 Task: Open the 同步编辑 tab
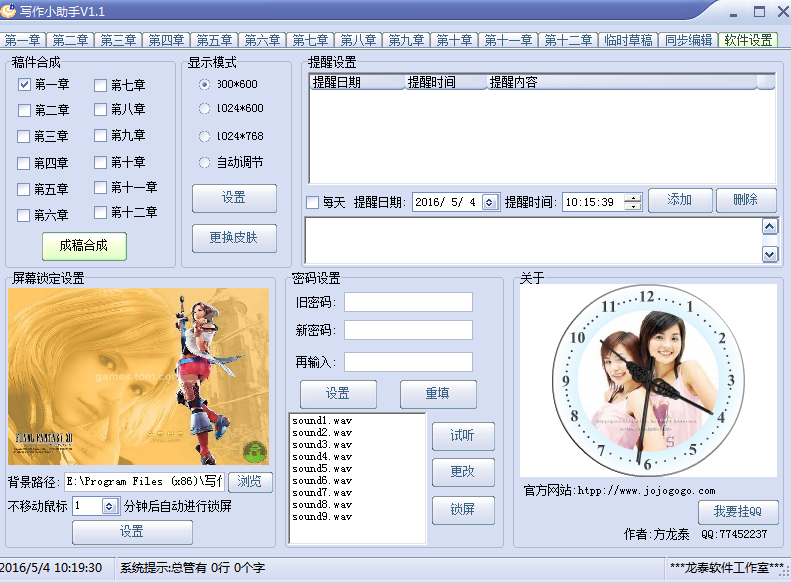(x=689, y=40)
